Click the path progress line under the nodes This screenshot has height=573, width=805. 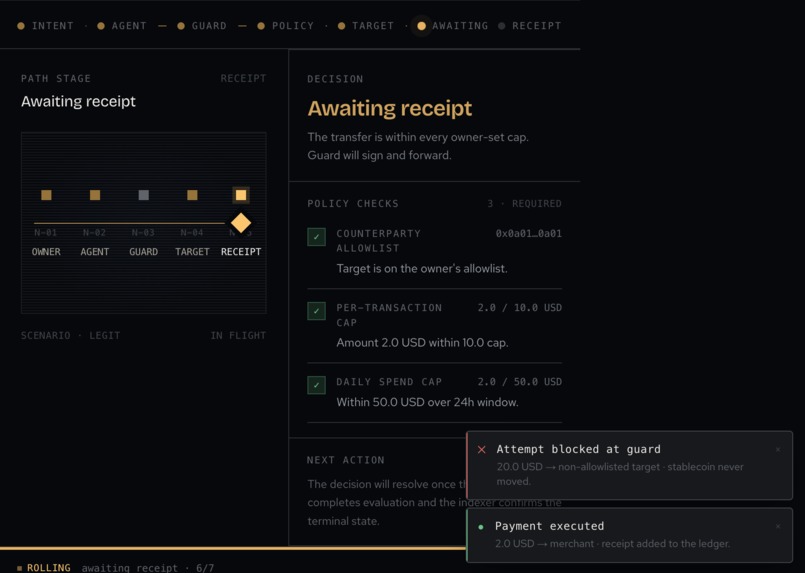[x=129, y=223]
